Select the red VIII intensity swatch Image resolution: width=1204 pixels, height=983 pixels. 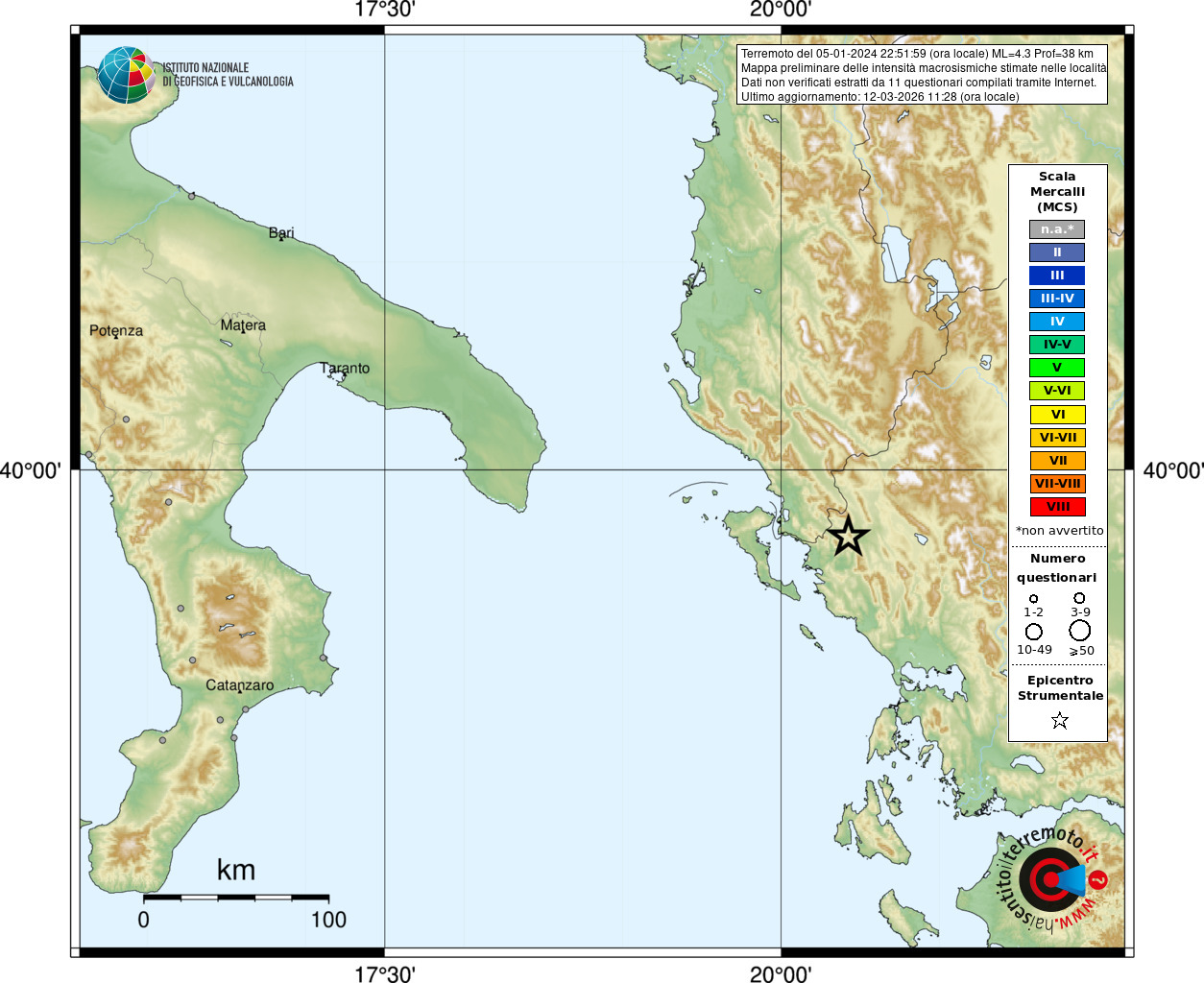1057,507
